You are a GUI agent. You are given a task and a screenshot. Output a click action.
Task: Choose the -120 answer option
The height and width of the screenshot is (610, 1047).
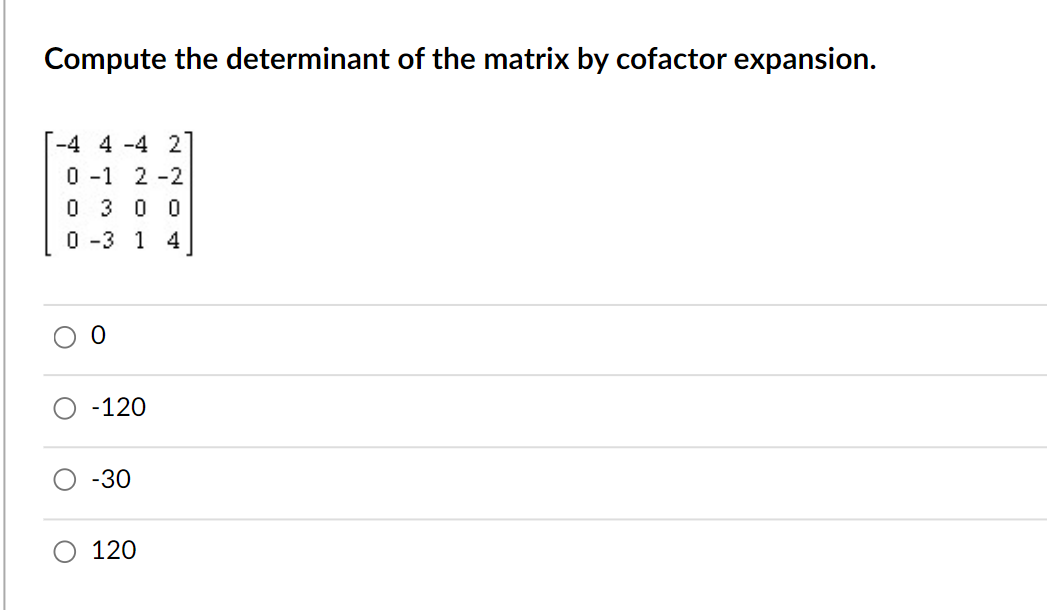[x=64, y=408]
